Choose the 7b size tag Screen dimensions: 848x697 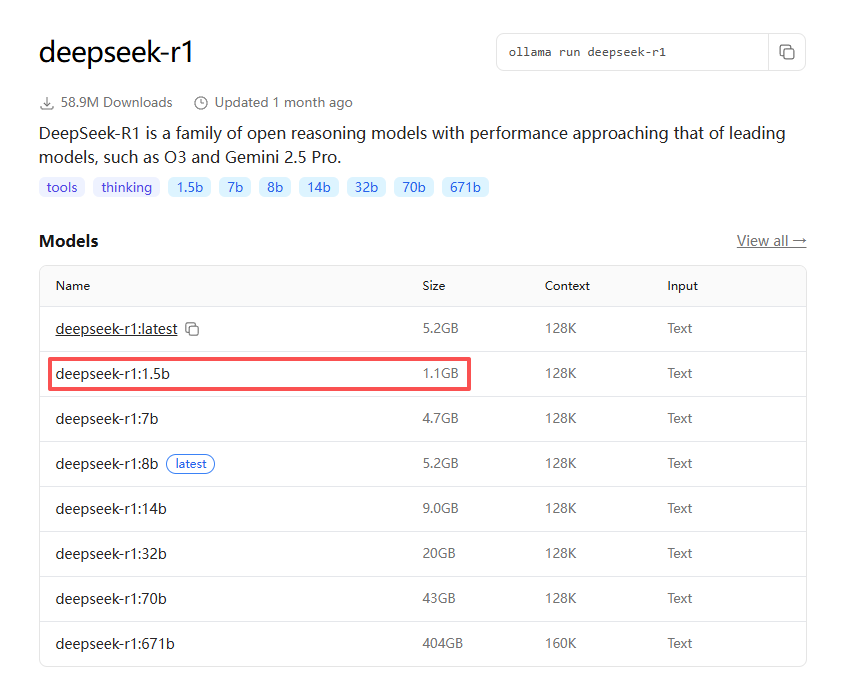click(235, 187)
